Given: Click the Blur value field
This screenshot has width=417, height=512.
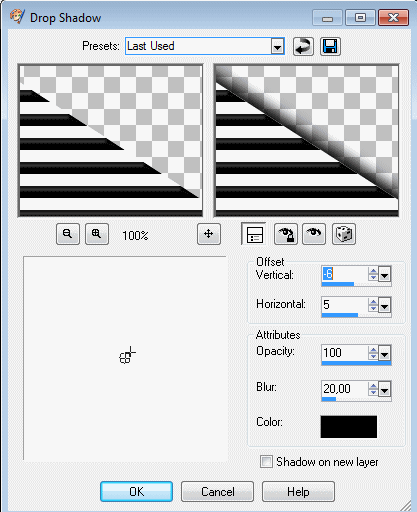Looking at the screenshot, I should point(345,389).
